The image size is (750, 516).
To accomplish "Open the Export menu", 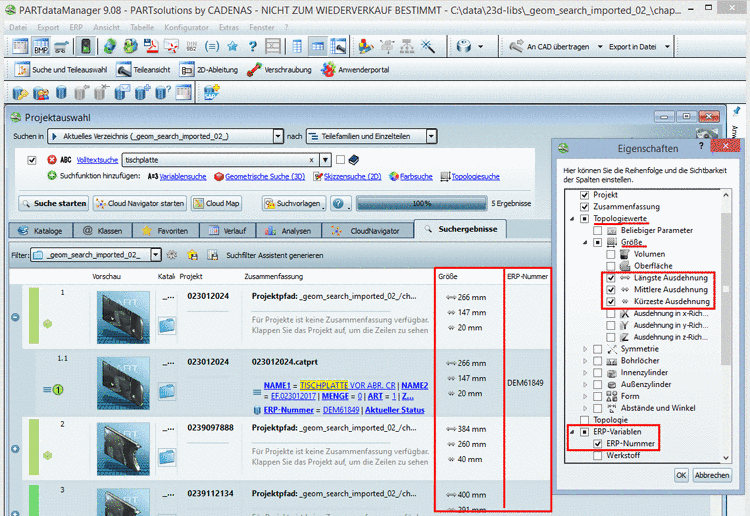I will coord(48,27).
